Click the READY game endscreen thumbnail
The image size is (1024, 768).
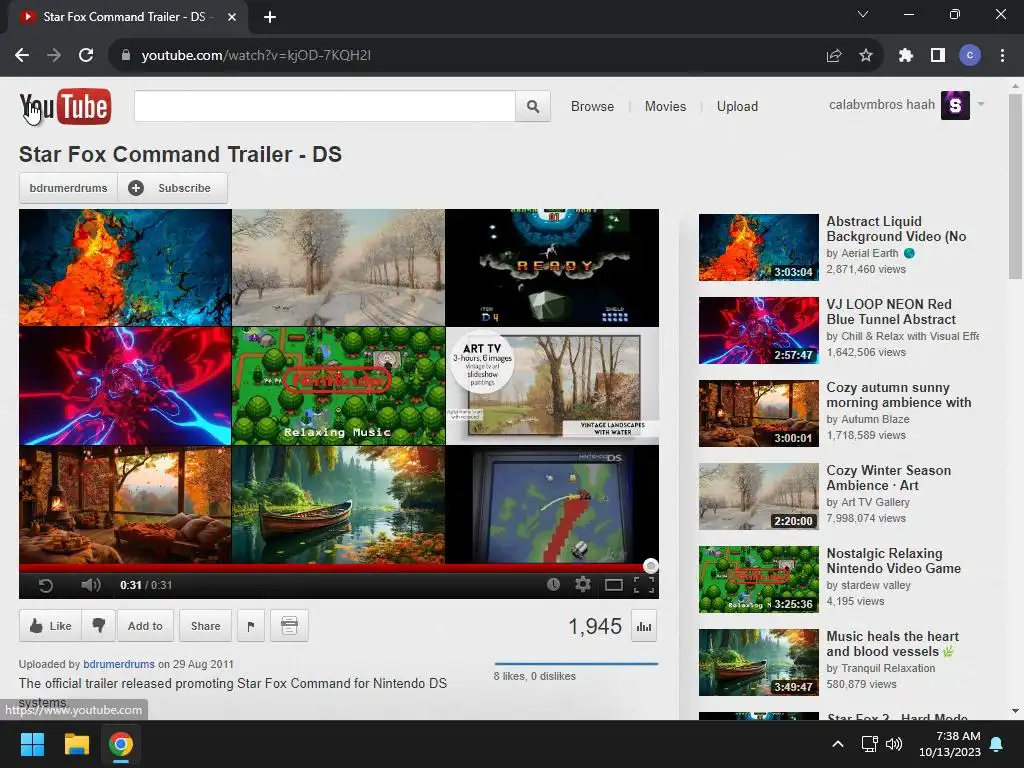[552, 267]
